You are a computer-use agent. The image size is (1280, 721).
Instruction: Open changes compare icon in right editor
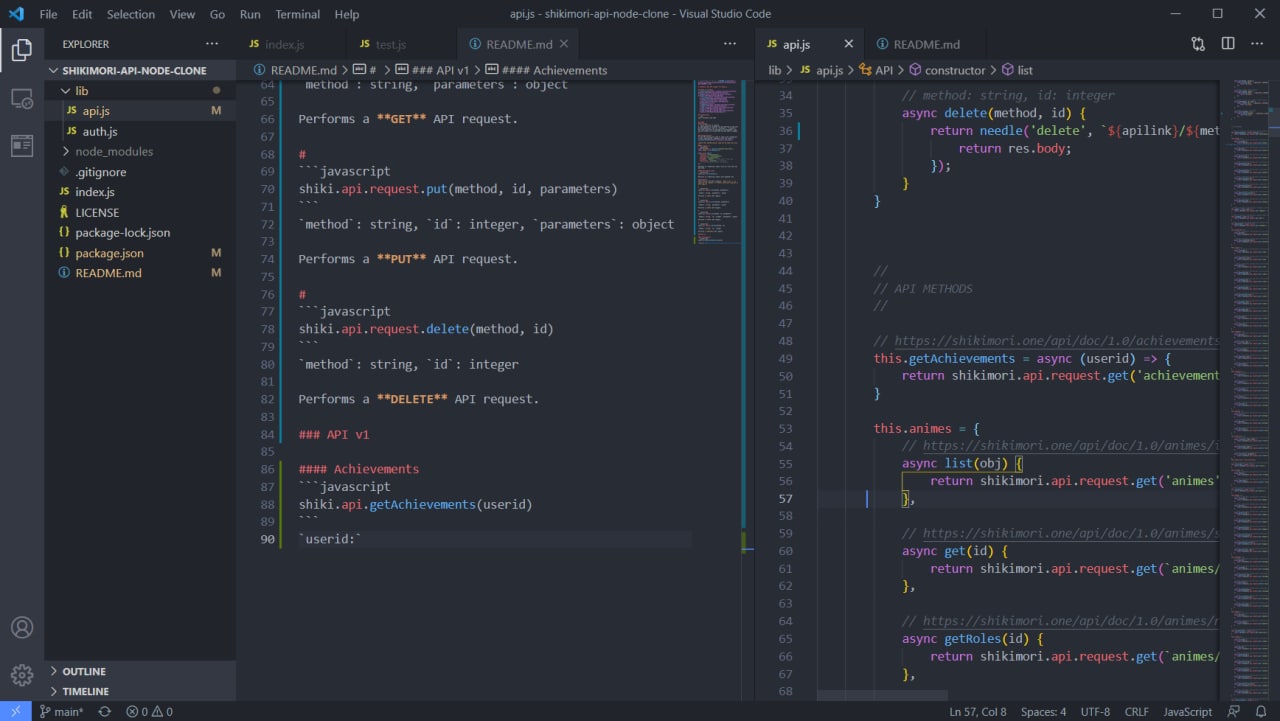pyautogui.click(x=1198, y=44)
